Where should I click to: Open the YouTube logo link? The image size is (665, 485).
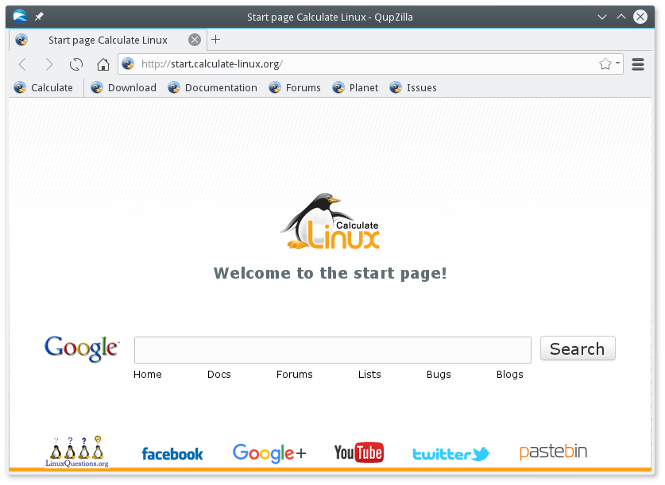[359, 452]
